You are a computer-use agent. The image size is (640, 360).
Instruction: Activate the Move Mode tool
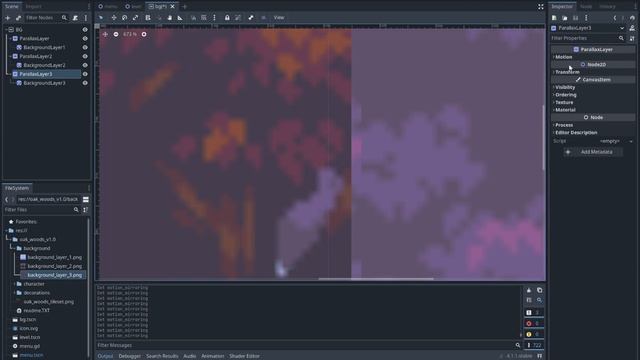114,18
